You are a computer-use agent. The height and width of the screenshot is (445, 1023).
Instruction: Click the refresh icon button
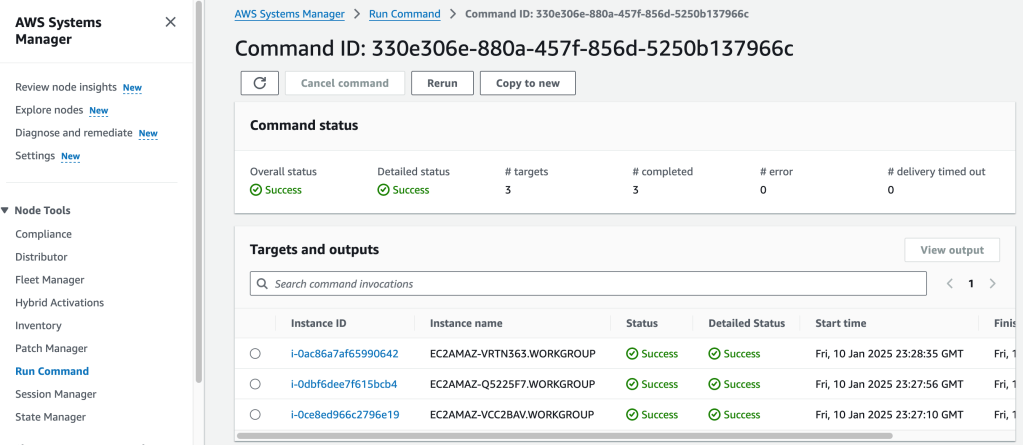259,83
